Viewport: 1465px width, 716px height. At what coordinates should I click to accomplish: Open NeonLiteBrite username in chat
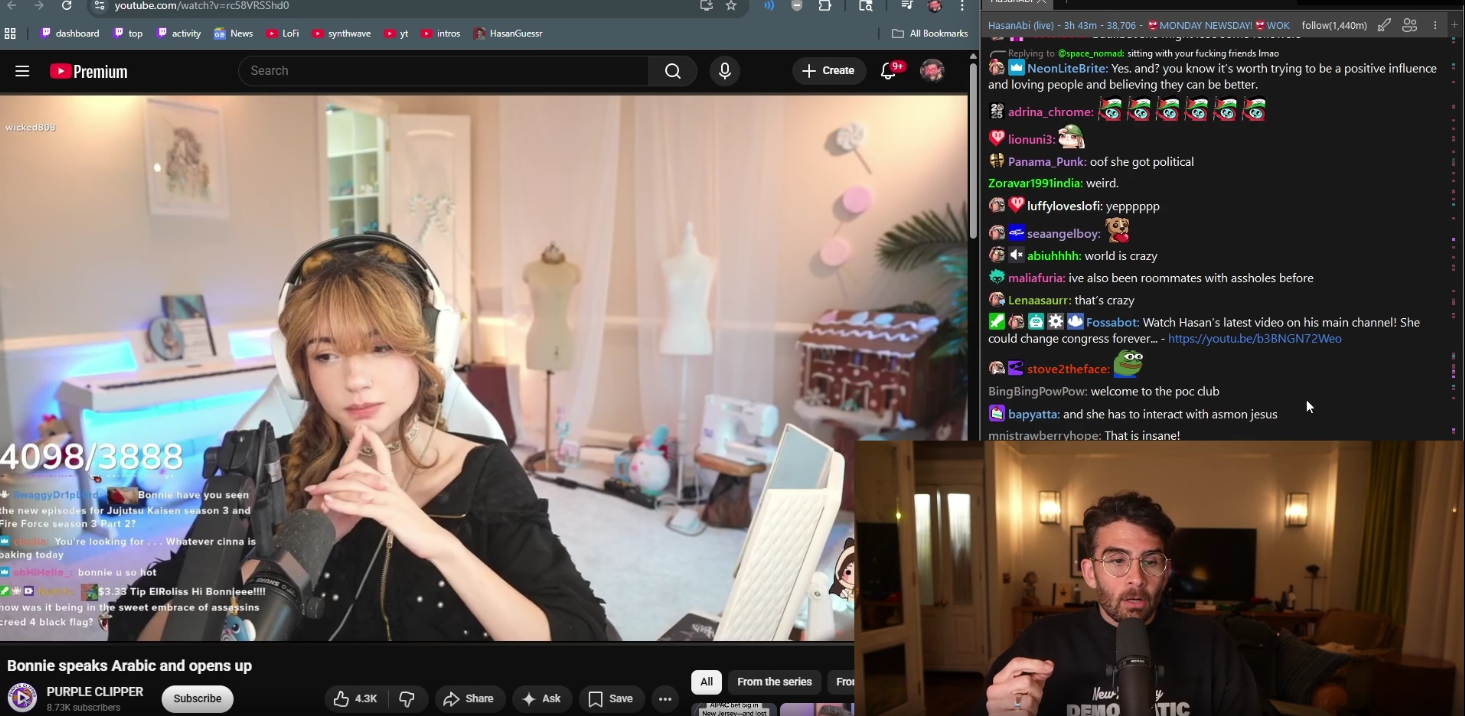tap(1066, 69)
